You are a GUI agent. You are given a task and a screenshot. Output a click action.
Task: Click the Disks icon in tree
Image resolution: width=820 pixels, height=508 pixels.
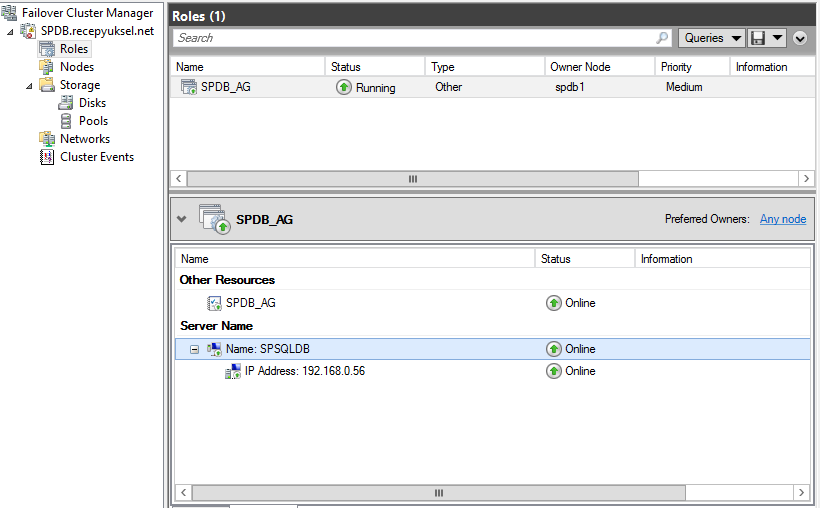(65, 103)
